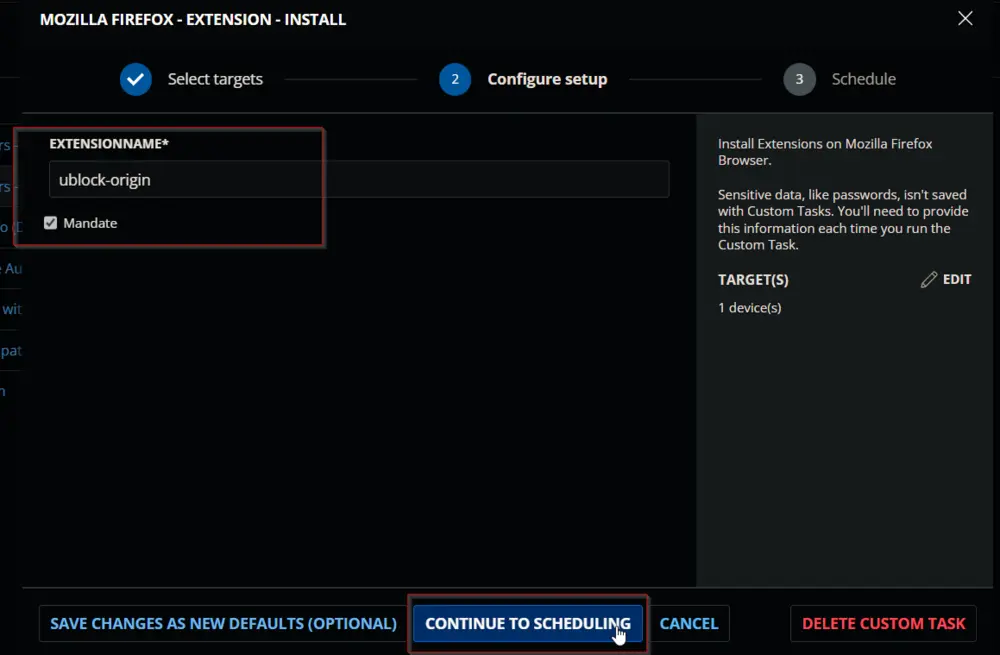Click 'Install Extensions on Mozilla Firefox Browser' text
The image size is (1000, 655).
[x=825, y=152]
